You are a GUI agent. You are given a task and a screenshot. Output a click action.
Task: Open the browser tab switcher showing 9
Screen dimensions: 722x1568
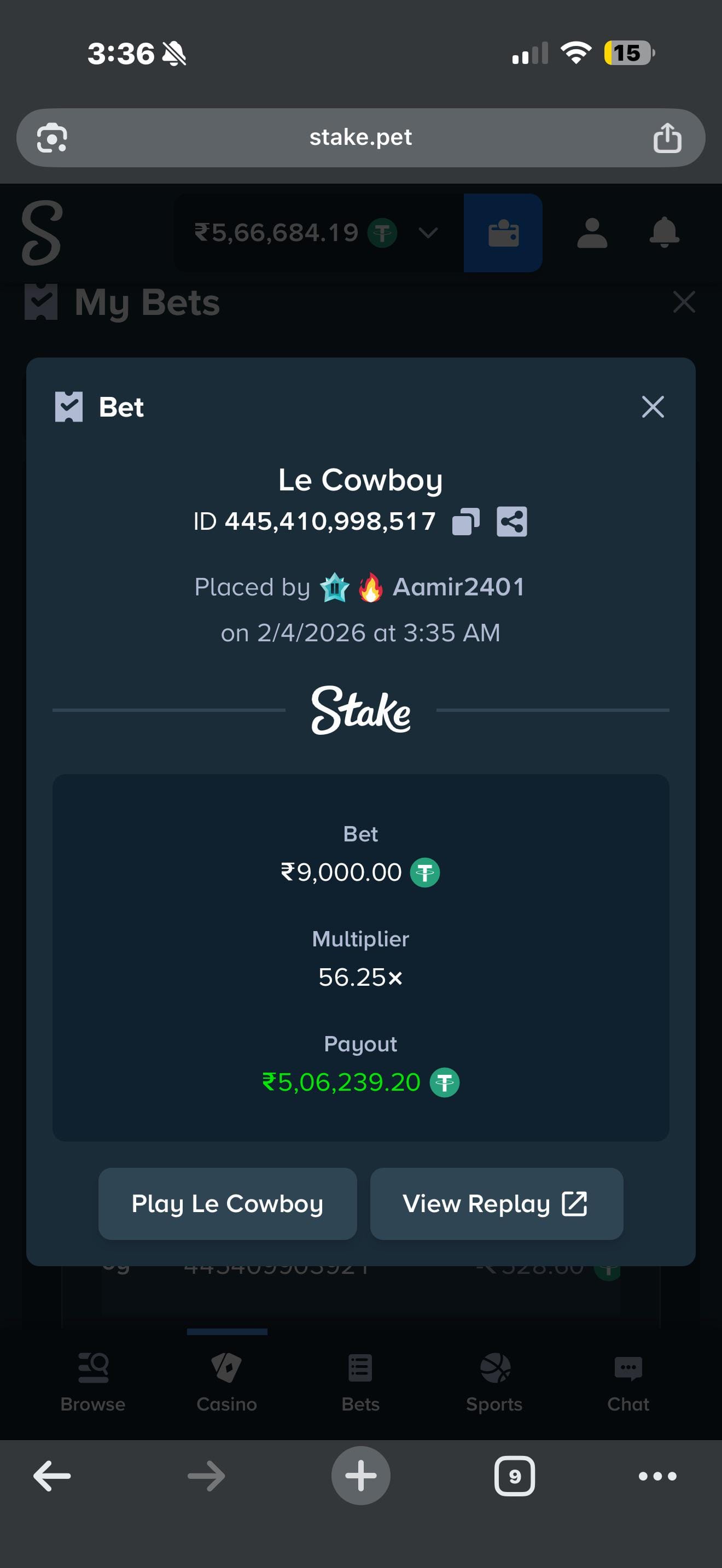[x=514, y=1476]
